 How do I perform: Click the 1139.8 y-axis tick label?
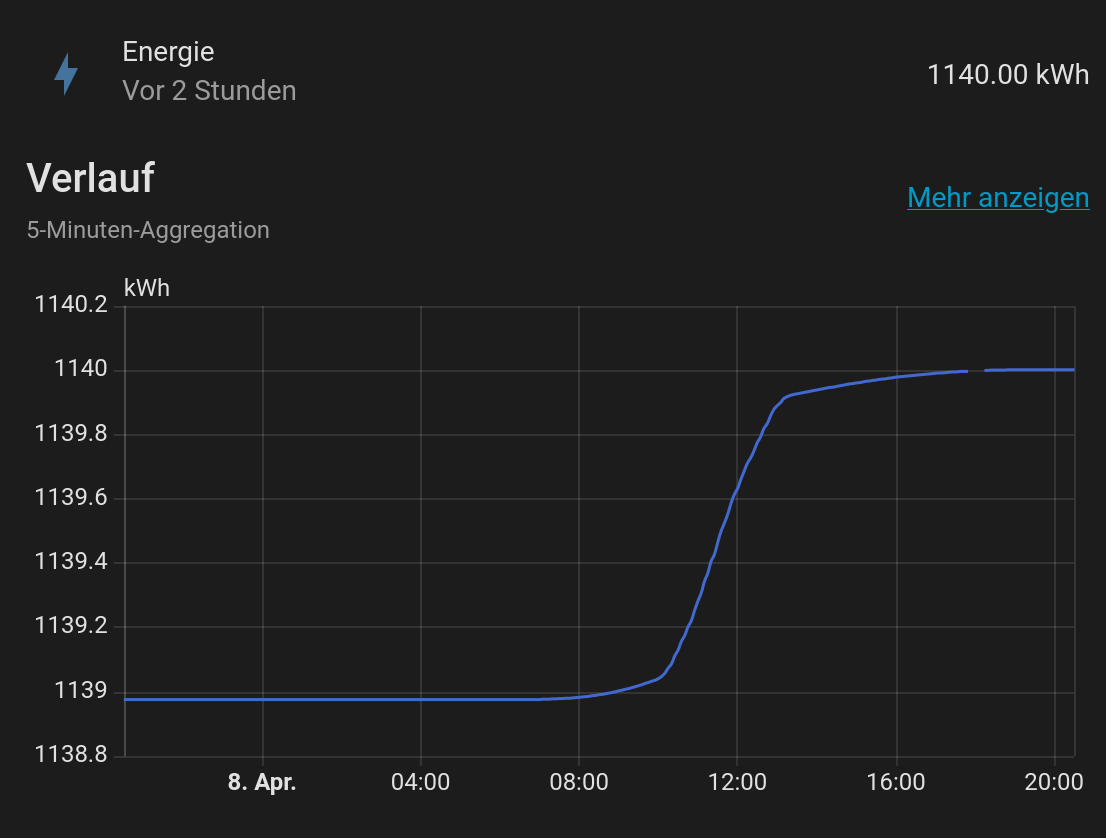pos(71,434)
